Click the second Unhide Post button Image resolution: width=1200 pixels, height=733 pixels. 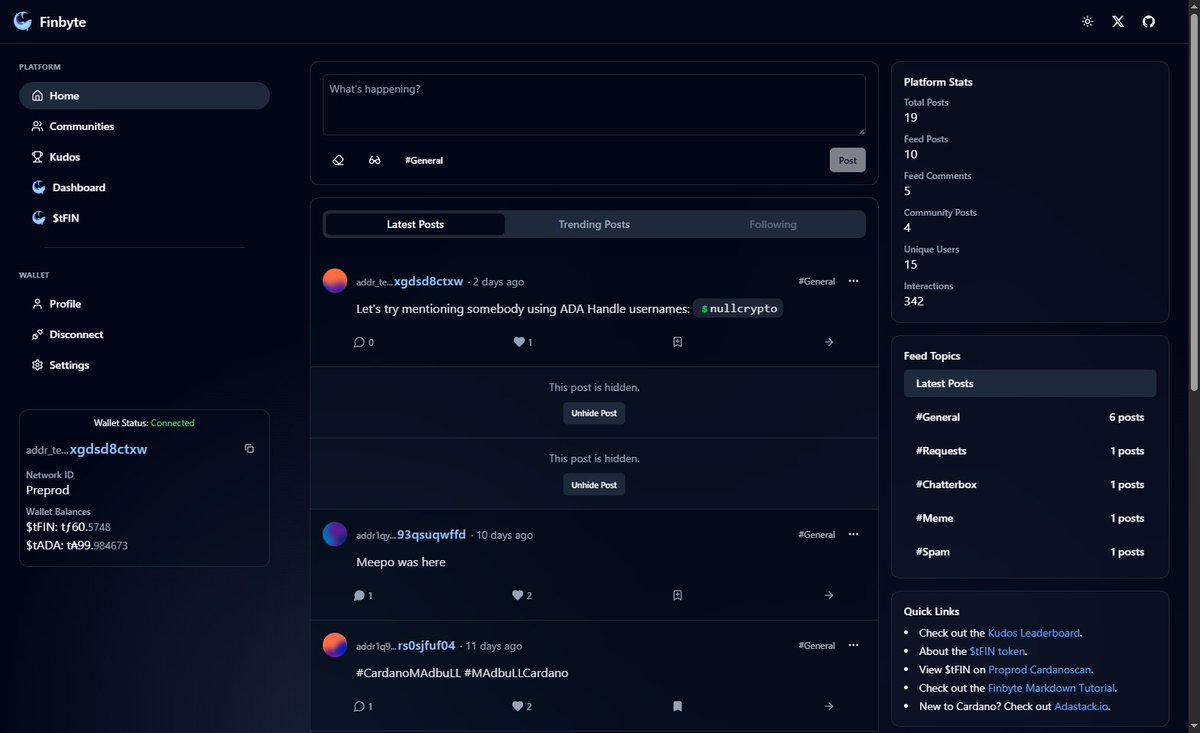594,484
